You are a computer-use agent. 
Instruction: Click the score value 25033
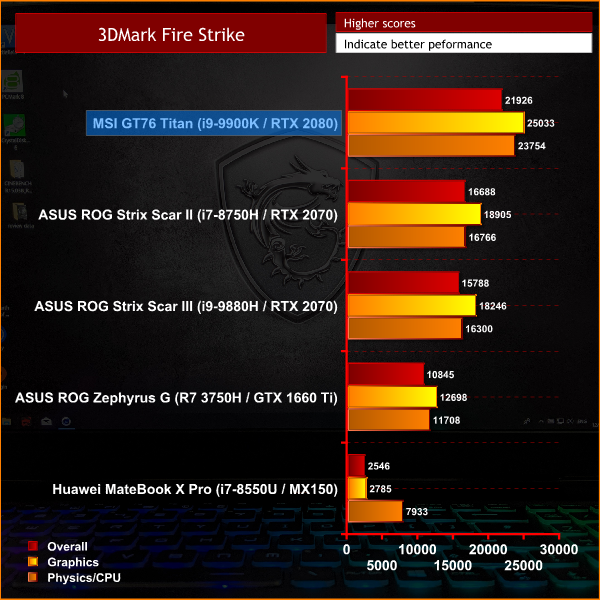click(x=541, y=123)
